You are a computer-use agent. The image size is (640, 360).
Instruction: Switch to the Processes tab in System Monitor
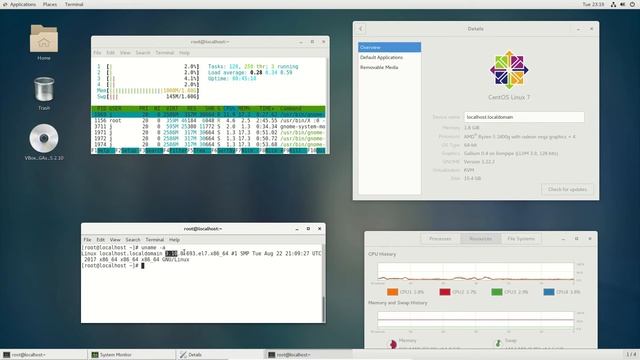[440, 238]
